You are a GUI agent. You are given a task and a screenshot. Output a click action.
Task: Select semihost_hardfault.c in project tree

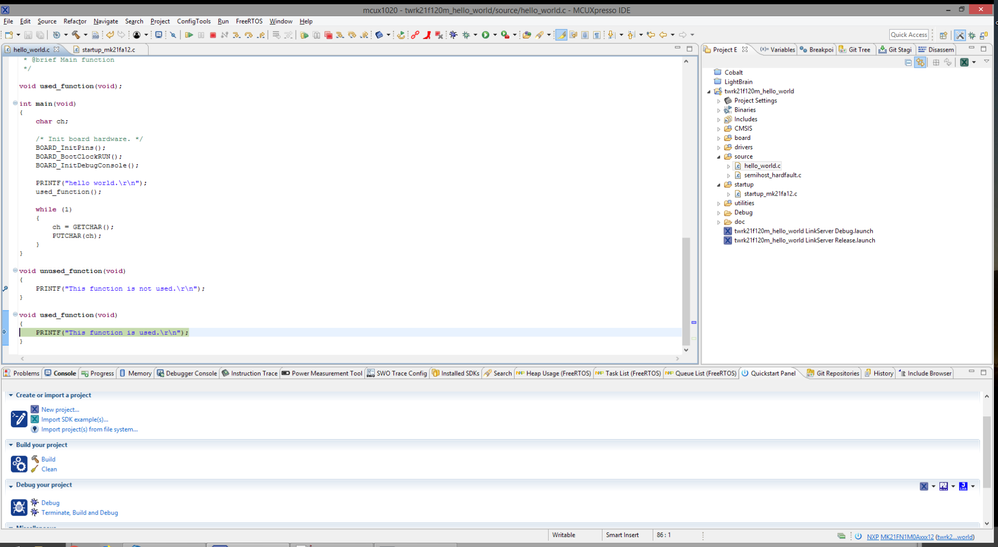(772, 175)
